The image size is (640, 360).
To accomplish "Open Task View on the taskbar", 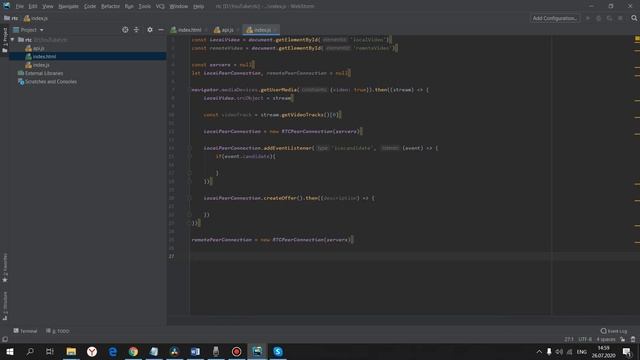I will [x=50, y=351].
